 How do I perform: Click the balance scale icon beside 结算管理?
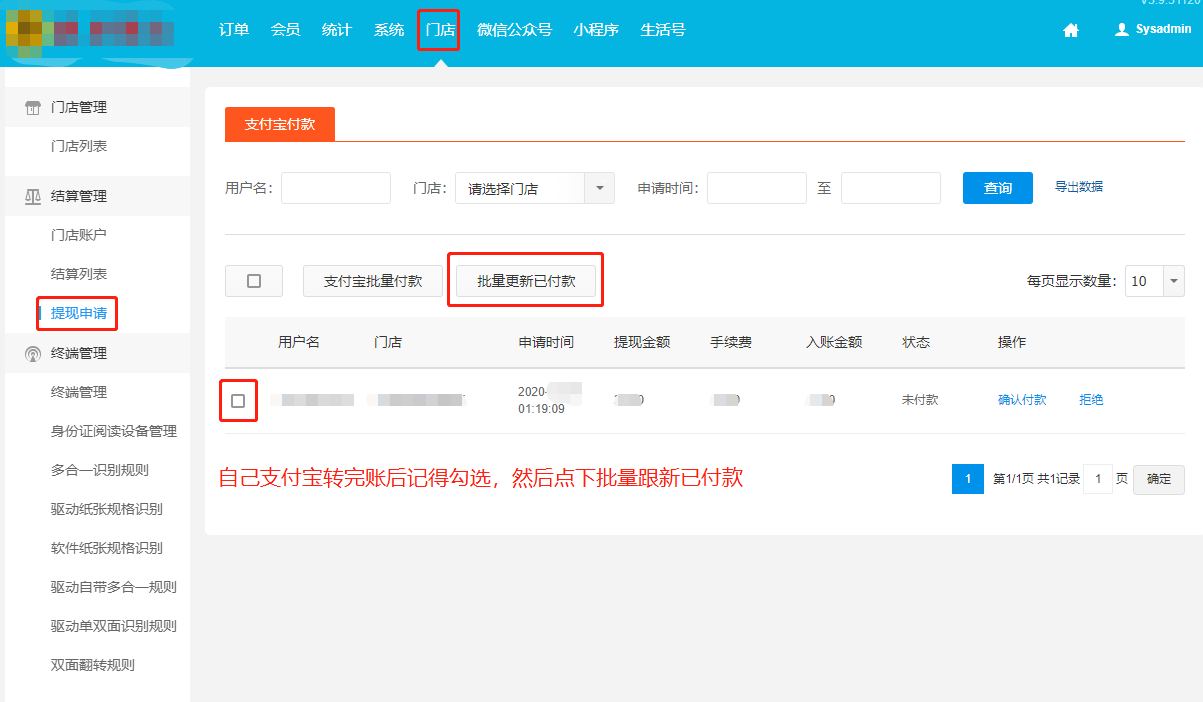click(x=33, y=197)
